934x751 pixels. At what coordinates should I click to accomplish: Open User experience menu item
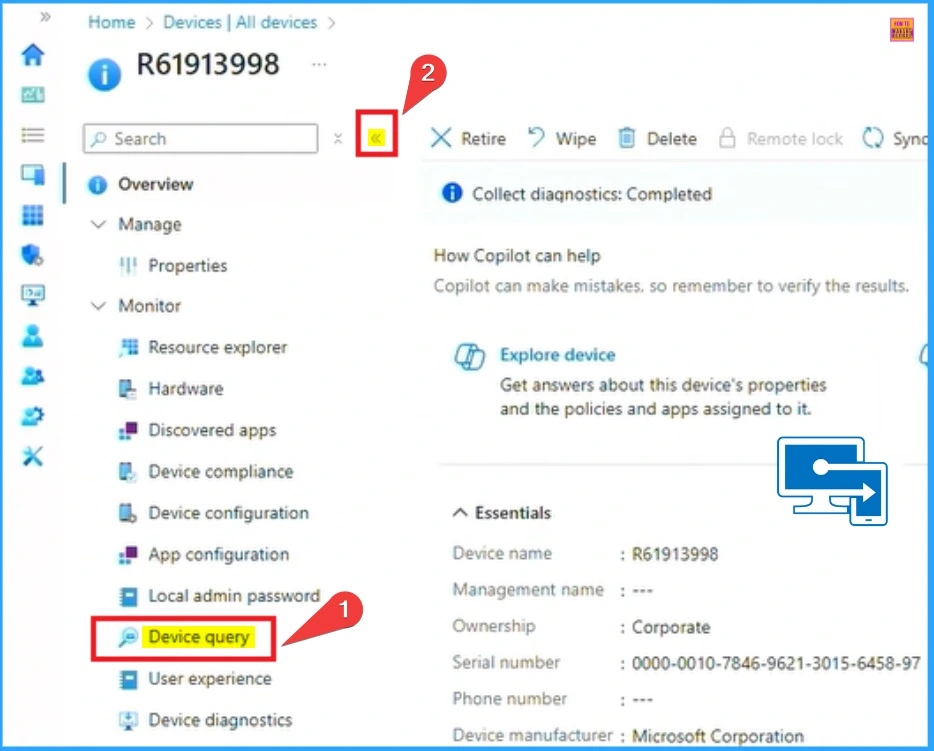coord(210,679)
